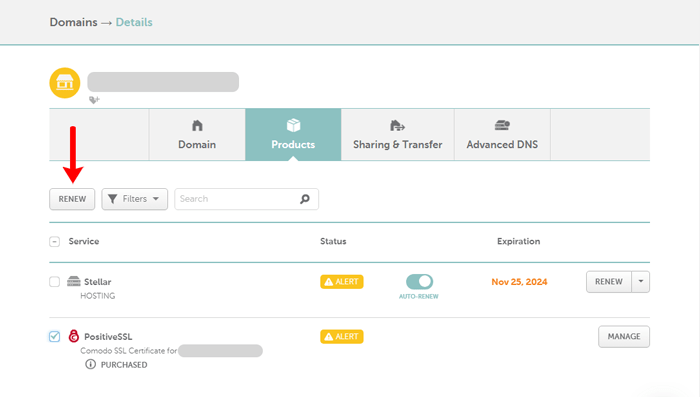Click the Service column header

[83, 241]
